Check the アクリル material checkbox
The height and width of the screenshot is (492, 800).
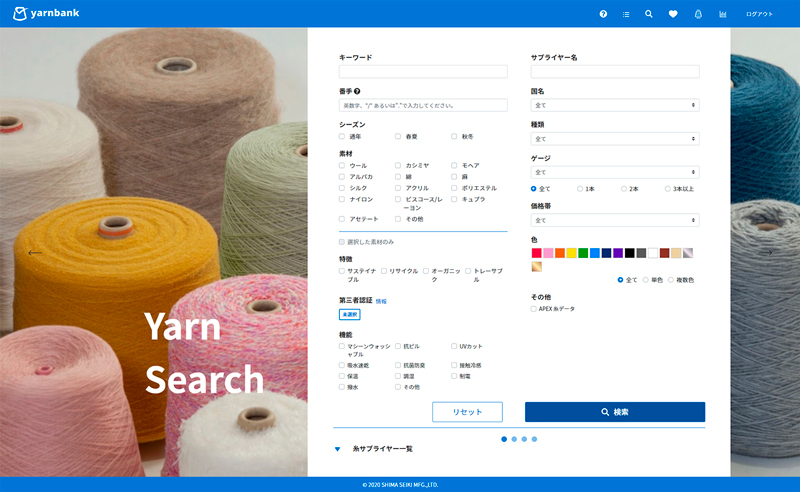tap(398, 188)
